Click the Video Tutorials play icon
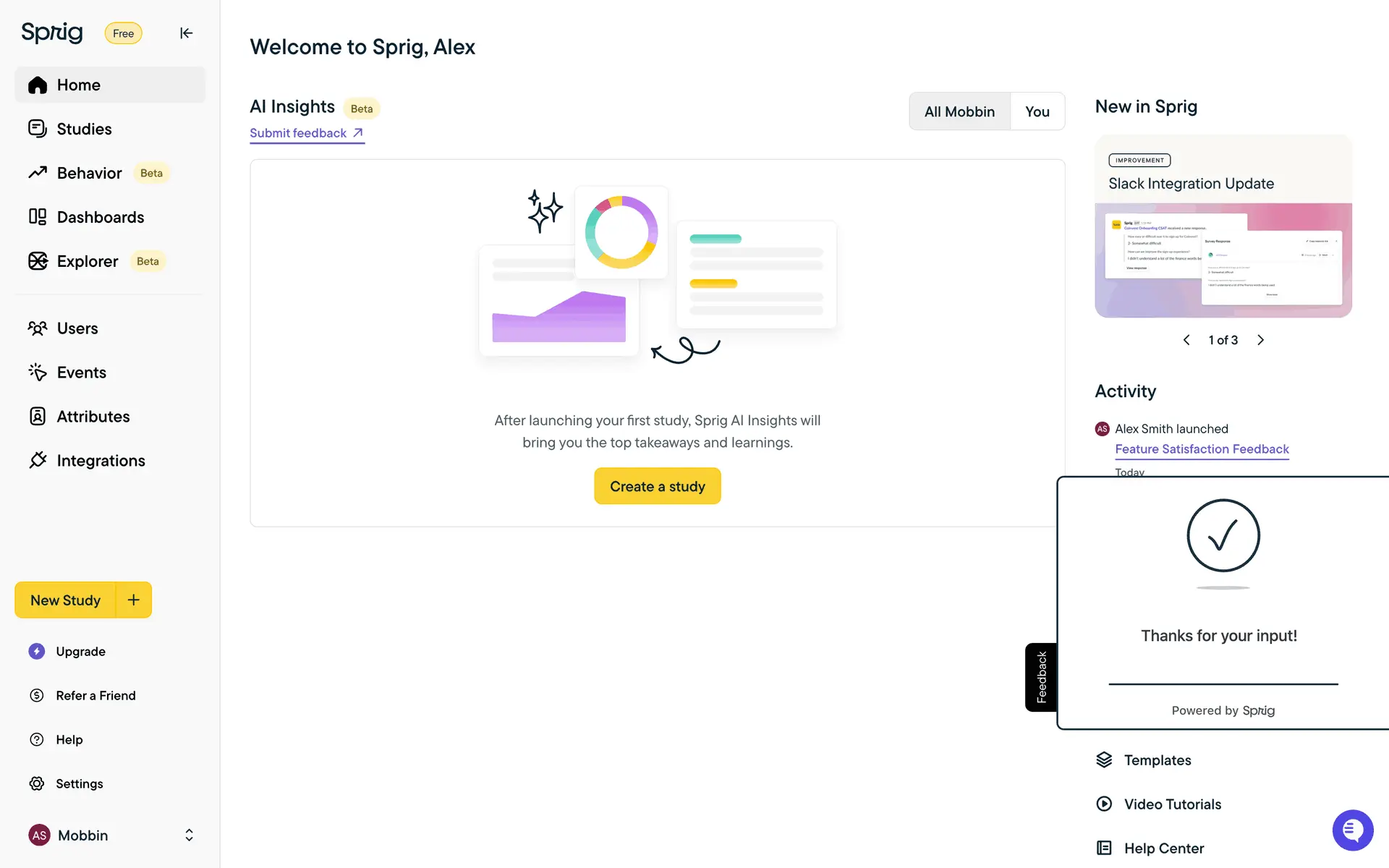 point(1104,804)
